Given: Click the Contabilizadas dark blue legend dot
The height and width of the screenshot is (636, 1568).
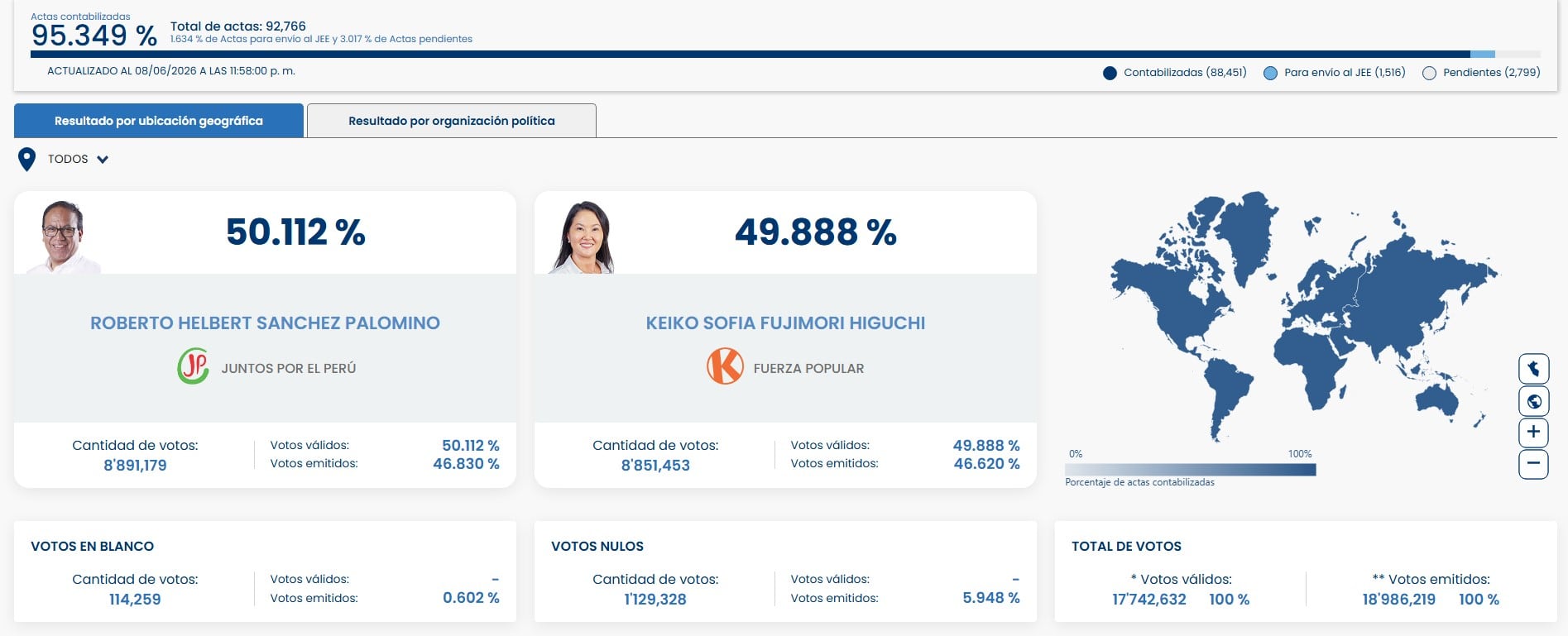Looking at the screenshot, I should pyautogui.click(x=1110, y=73).
